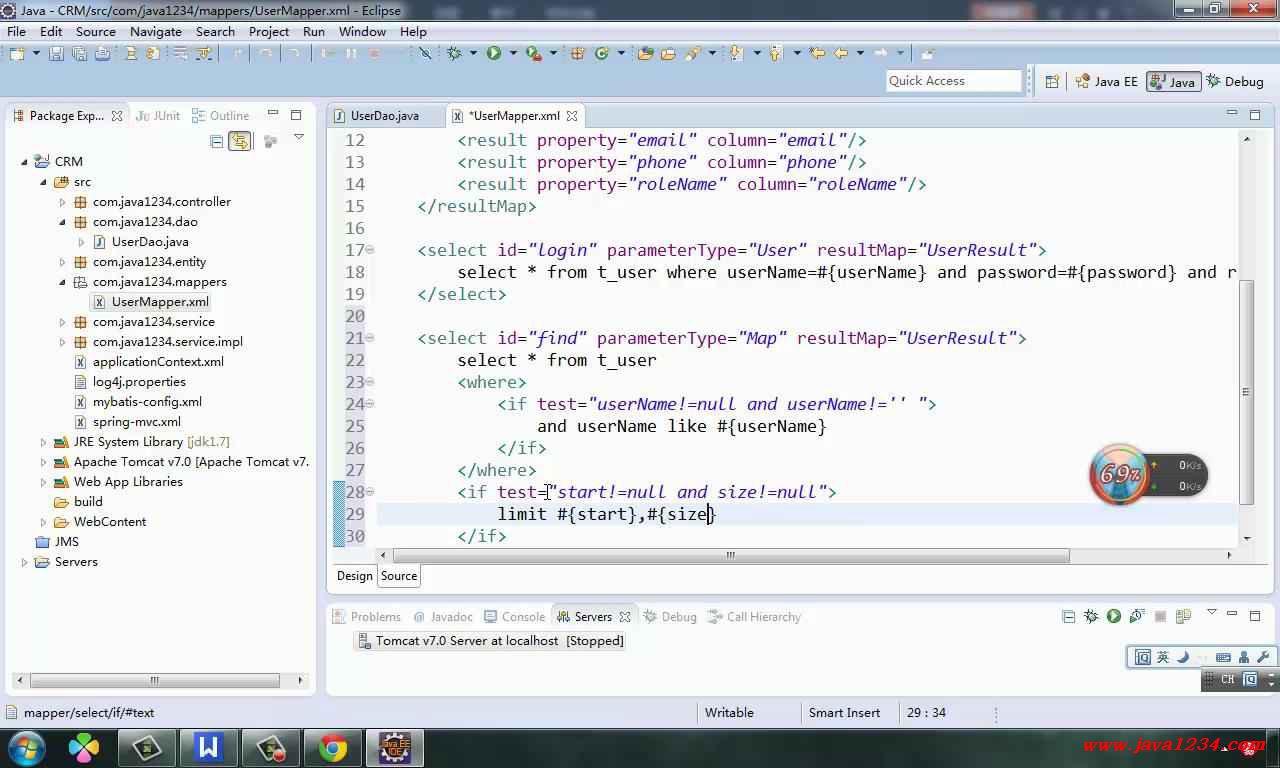
Task: Switch to the Java EE perspective
Action: click(1106, 81)
